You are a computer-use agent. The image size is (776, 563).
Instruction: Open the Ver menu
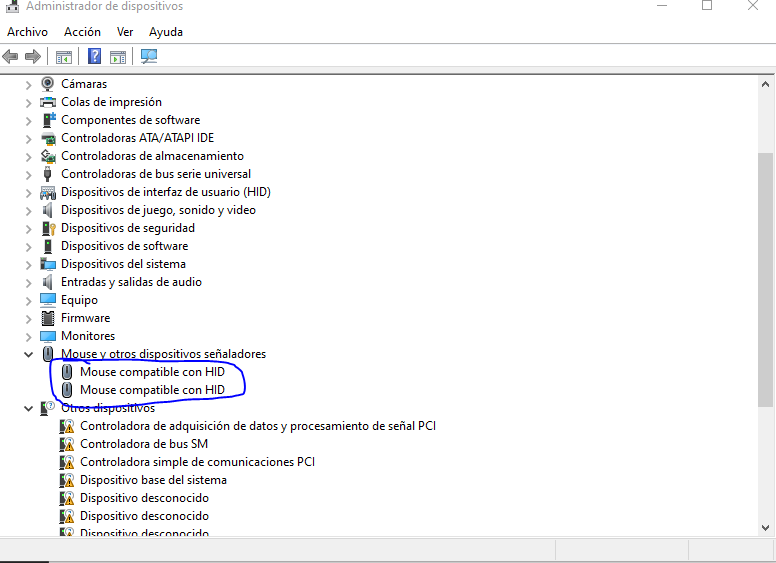125,32
